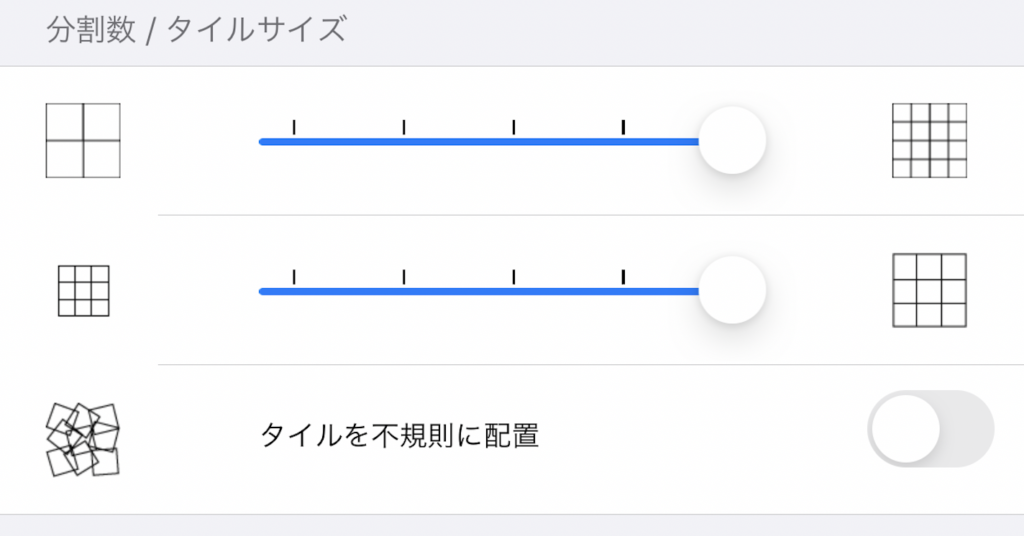Image resolution: width=1024 pixels, height=536 pixels.
Task: Click fourth tick mark on division slider
Action: click(624, 127)
